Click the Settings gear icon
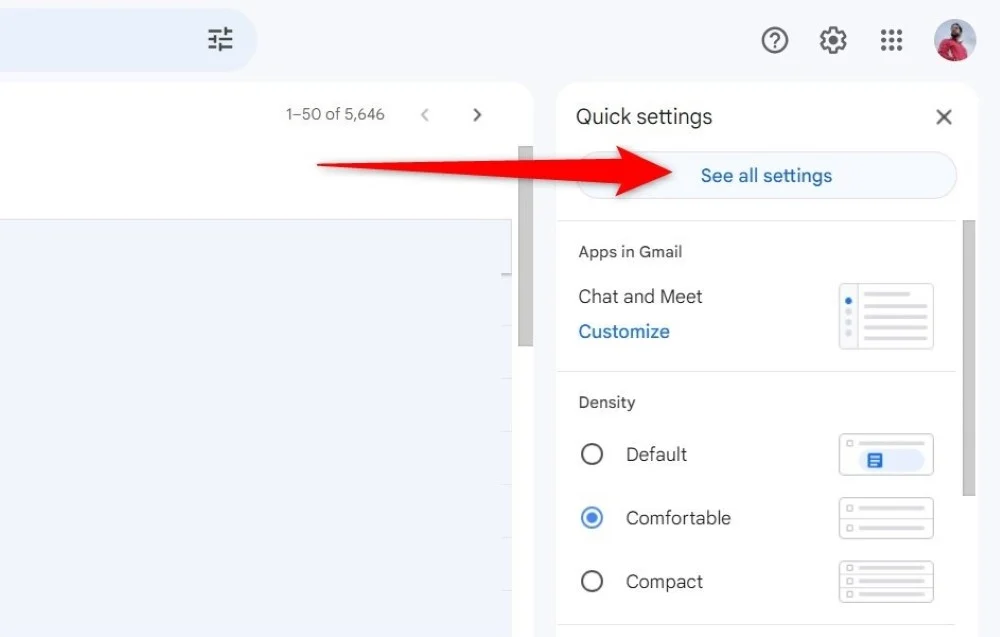This screenshot has width=1000, height=637. 833,40
